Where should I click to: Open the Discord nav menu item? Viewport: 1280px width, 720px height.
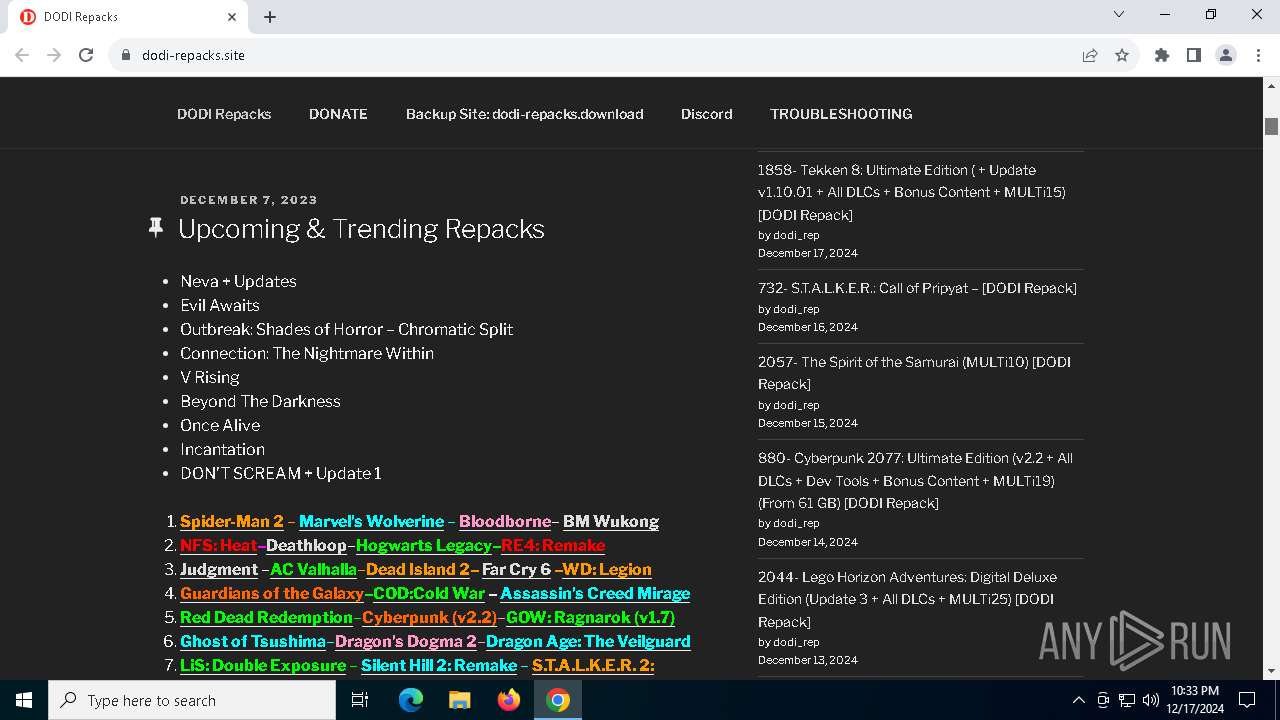click(707, 114)
